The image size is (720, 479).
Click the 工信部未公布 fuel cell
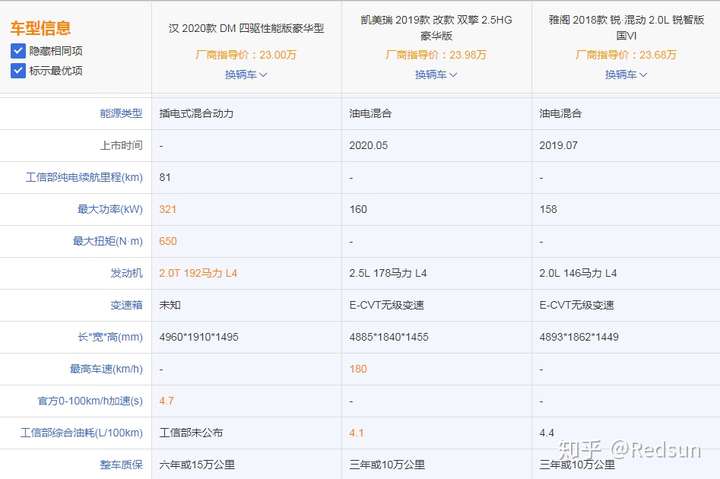(191, 433)
